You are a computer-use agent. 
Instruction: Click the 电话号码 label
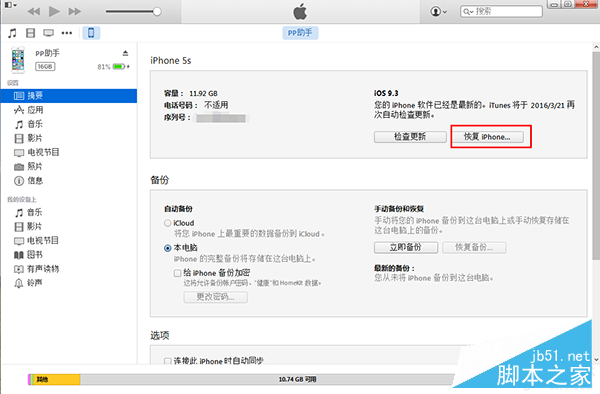[x=181, y=105]
